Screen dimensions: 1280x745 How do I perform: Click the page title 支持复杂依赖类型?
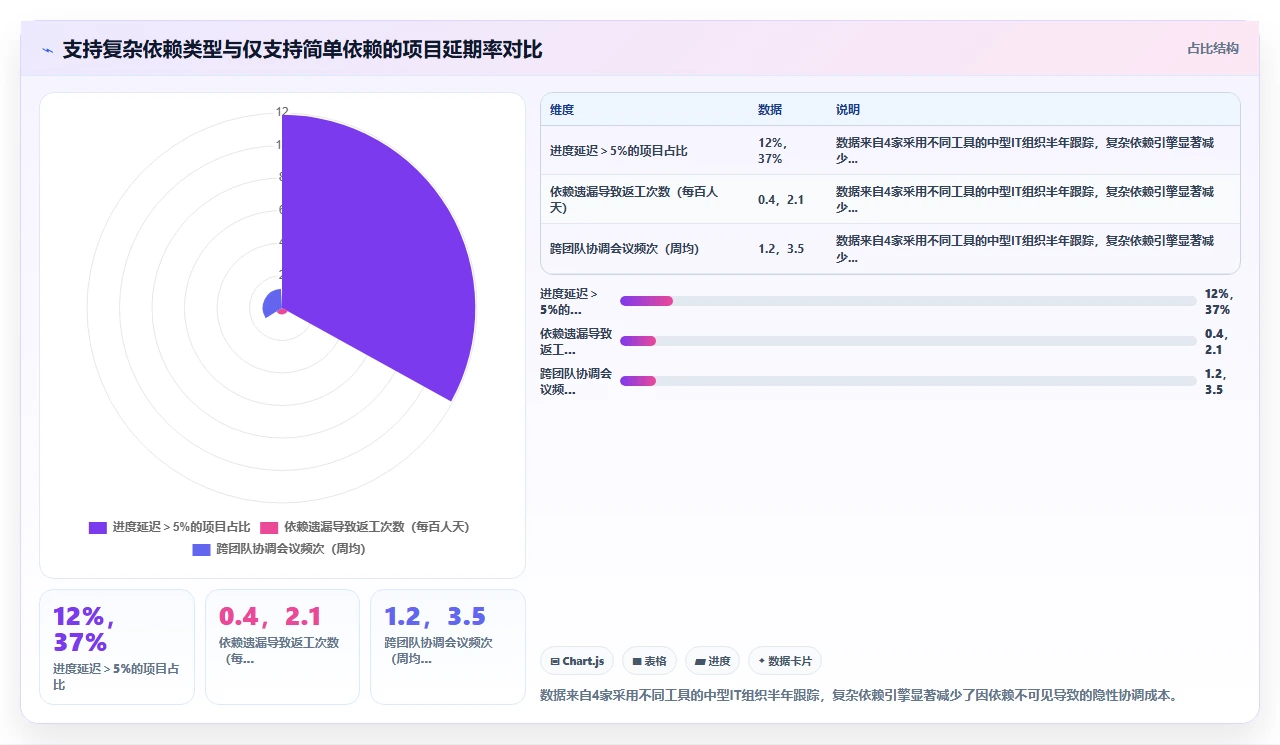click(x=302, y=50)
